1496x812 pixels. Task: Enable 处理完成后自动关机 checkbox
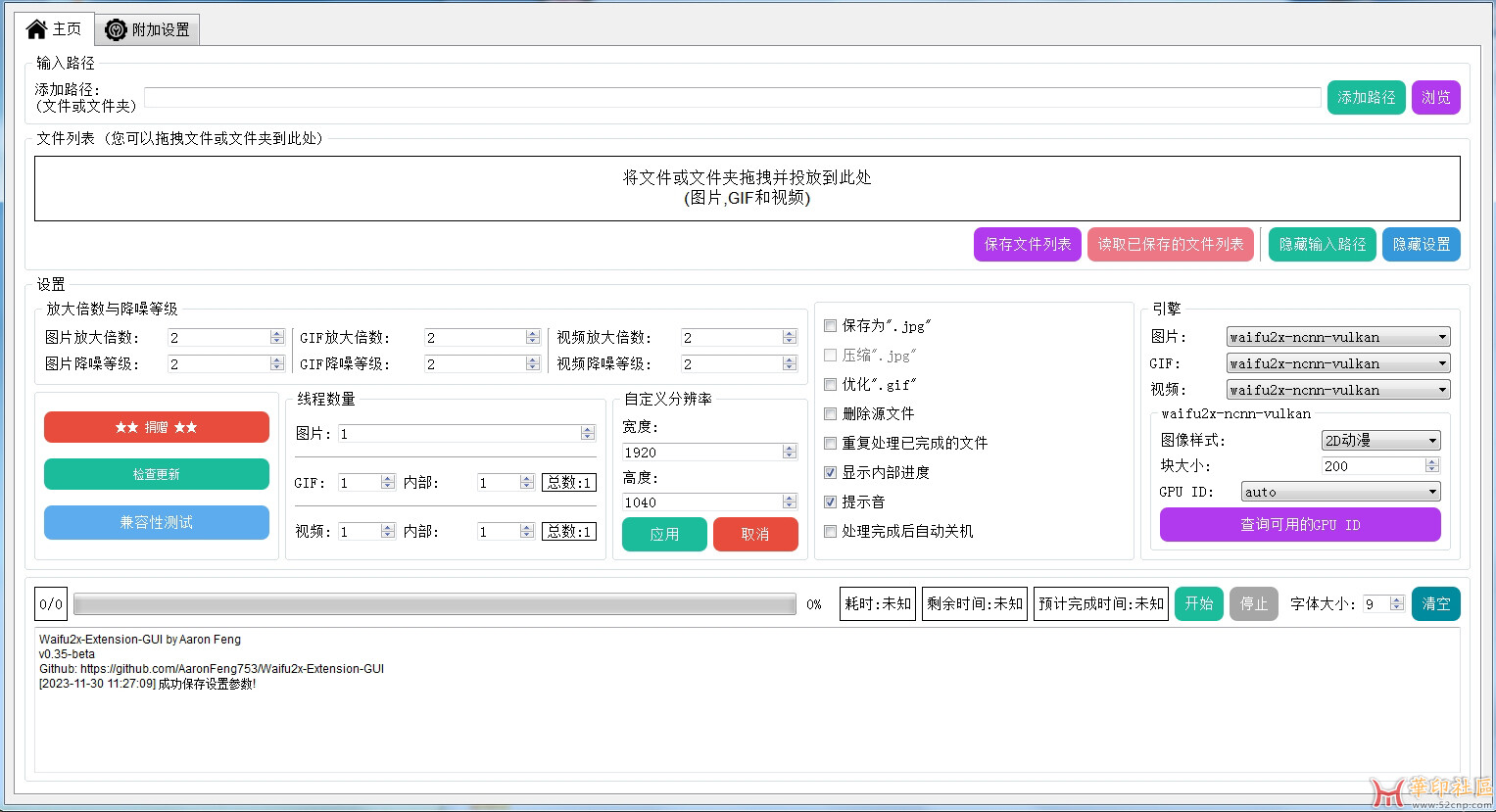click(x=831, y=532)
